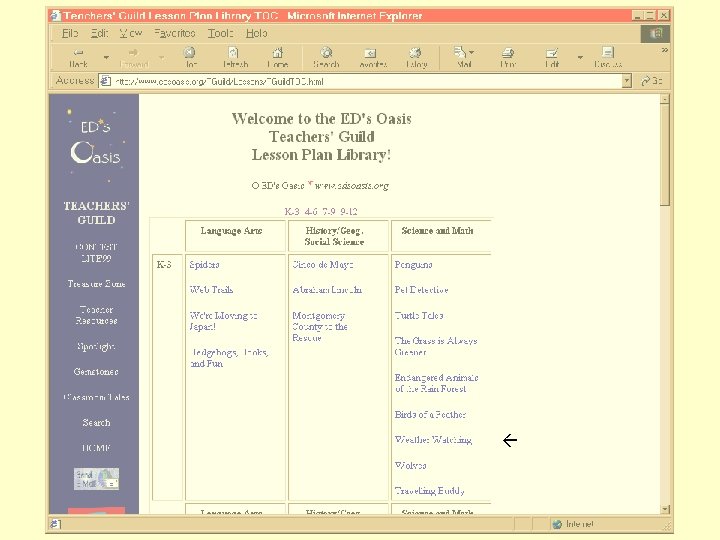Open the Search toolbar pane
This screenshot has height=540, width=720.
point(326,57)
